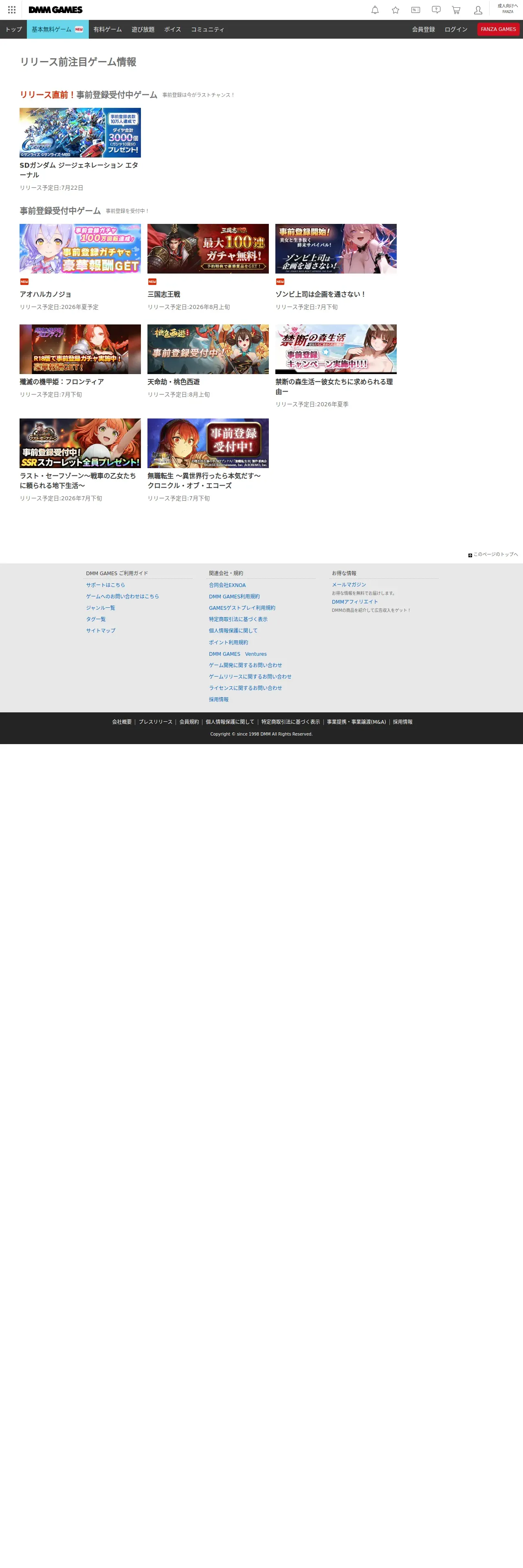Click the 天命劫・桃色西遊 title text

click(x=174, y=382)
